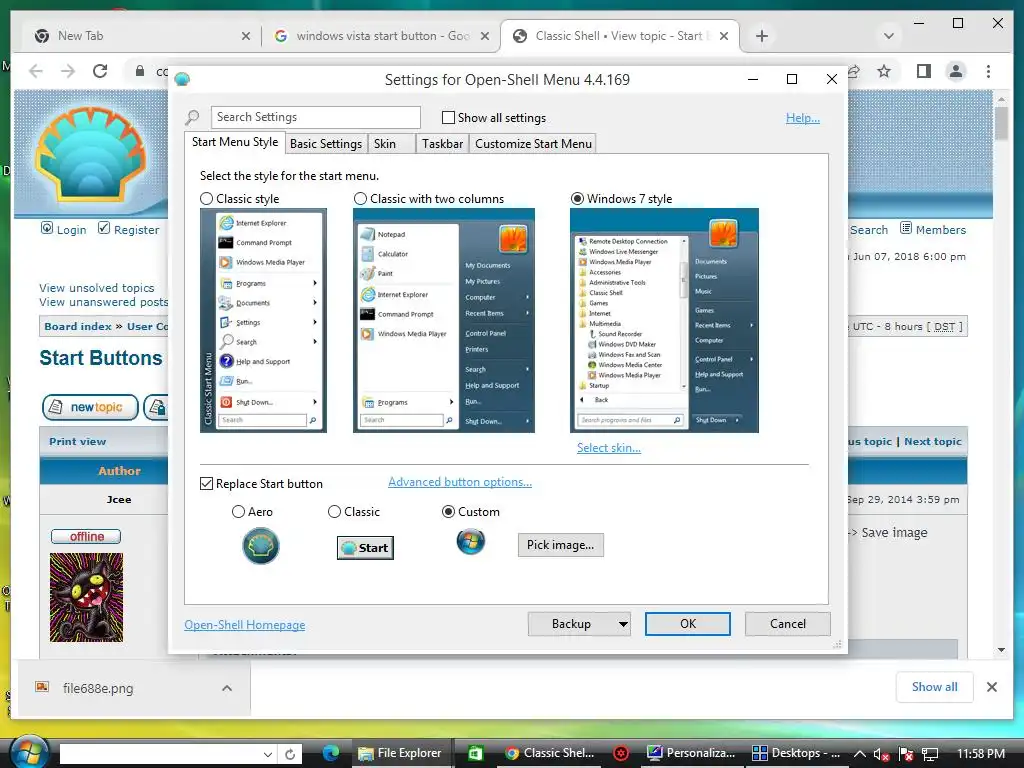This screenshot has width=1024, height=768.
Task: Reload the page in Chrome
Action: click(100, 71)
